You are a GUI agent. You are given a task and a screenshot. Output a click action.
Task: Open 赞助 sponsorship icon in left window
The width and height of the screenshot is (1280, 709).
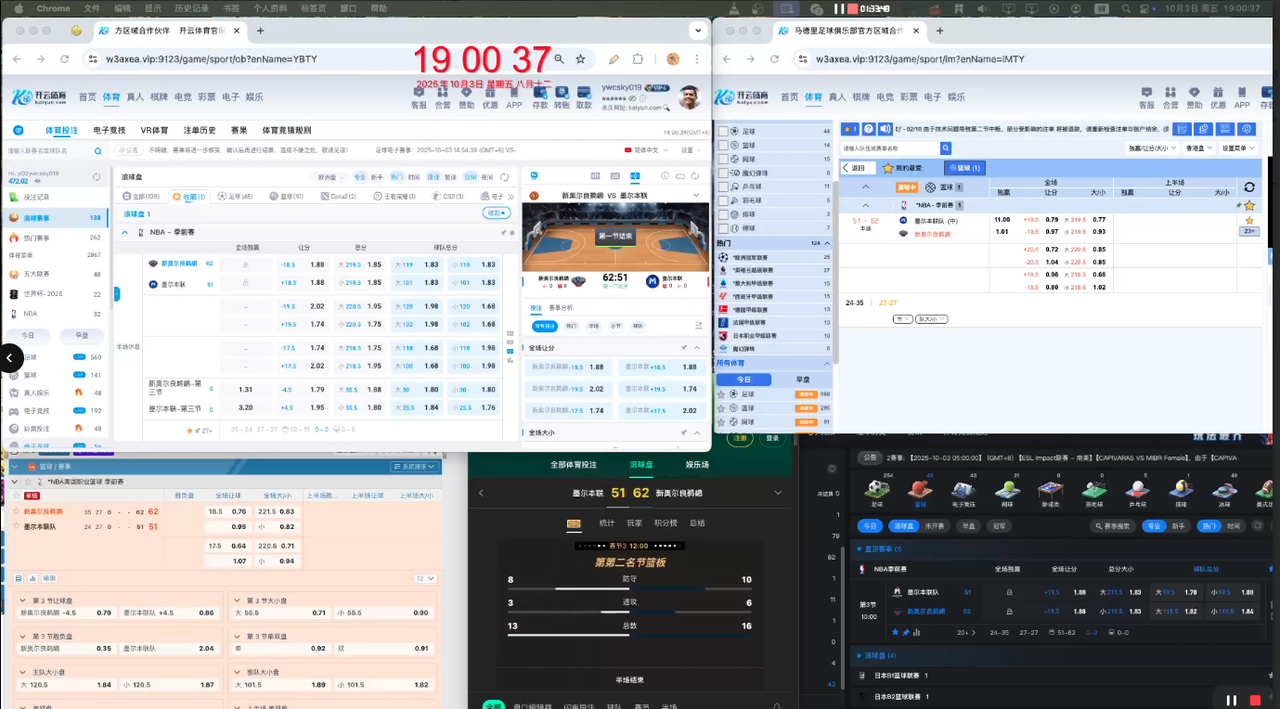[x=467, y=96]
